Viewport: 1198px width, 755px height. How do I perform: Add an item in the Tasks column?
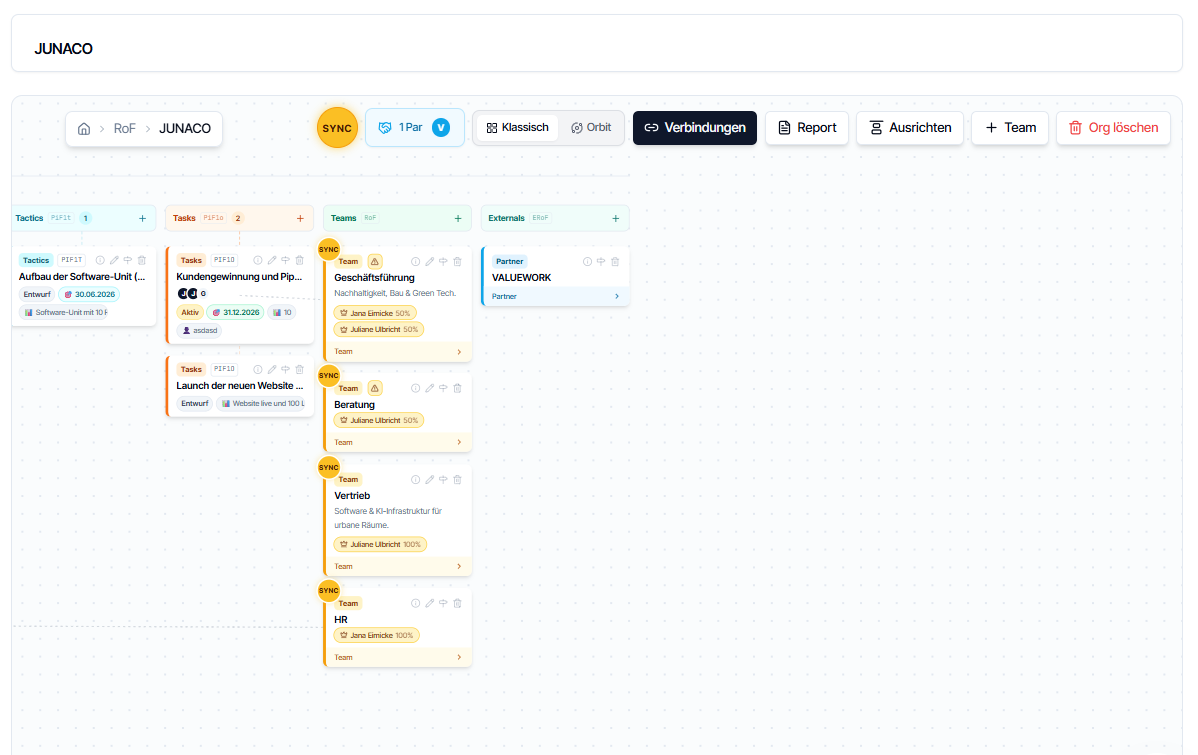(x=300, y=219)
